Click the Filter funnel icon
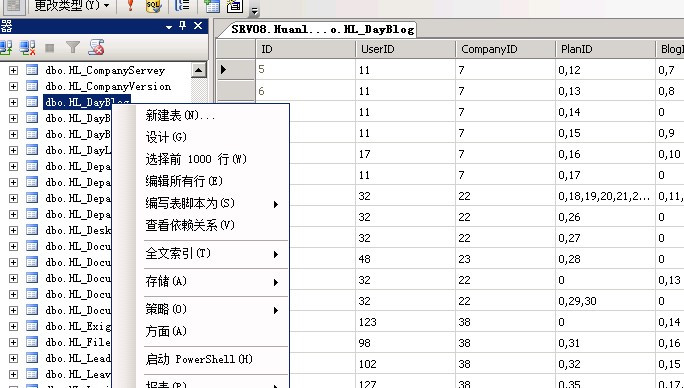The width and height of the screenshot is (684, 388). pos(73,47)
